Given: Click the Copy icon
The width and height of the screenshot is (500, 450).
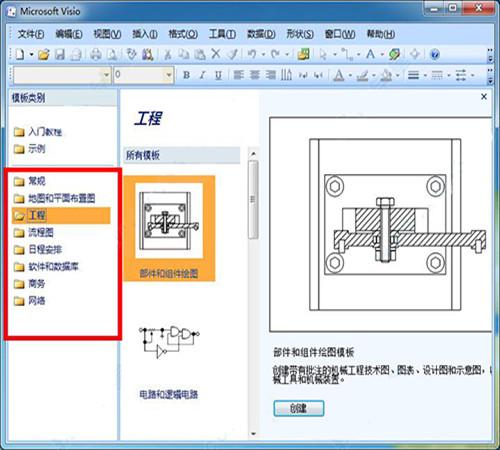Looking at the screenshot, I should (x=183, y=54).
